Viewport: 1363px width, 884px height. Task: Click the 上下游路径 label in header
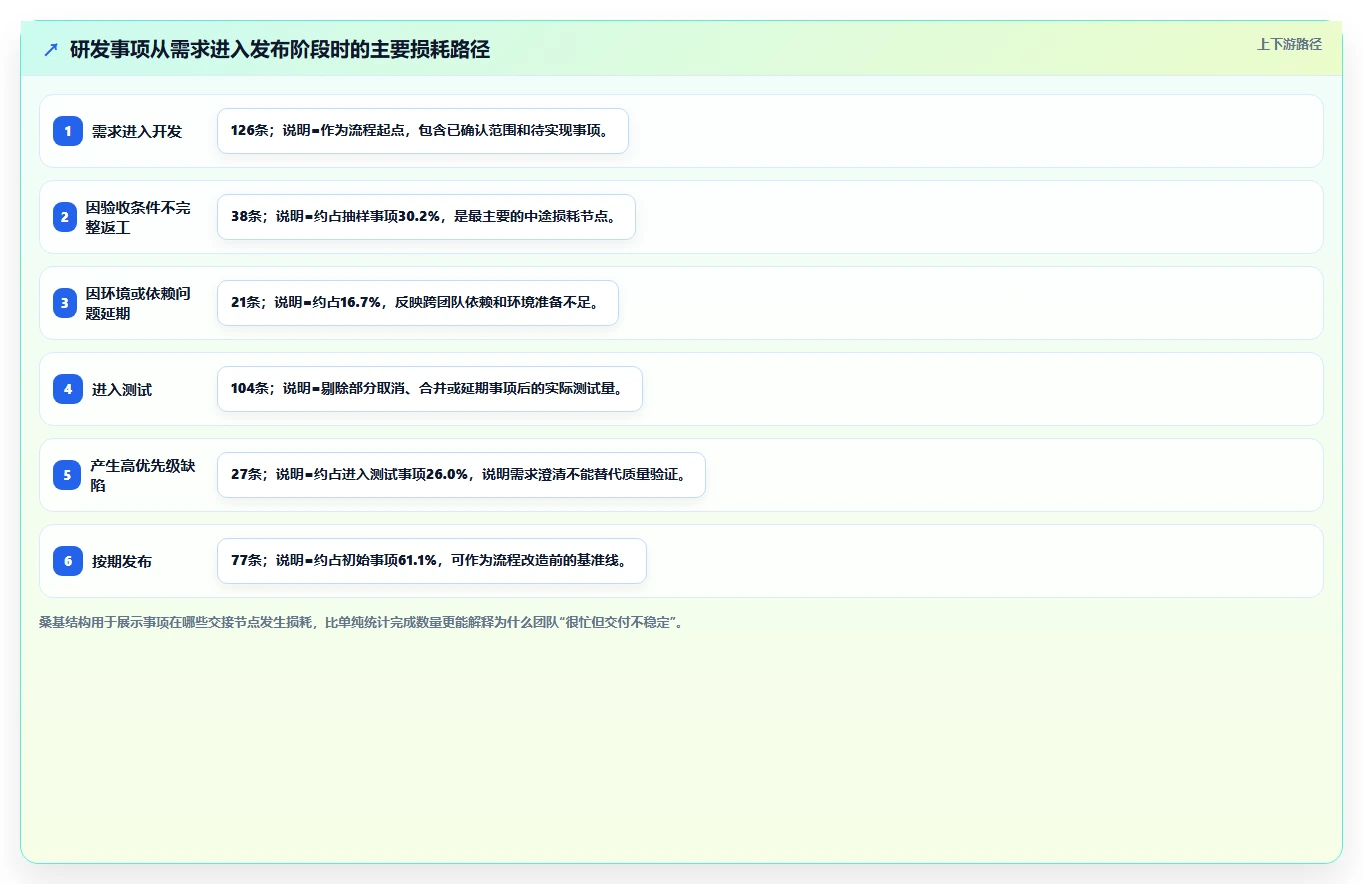point(1289,44)
